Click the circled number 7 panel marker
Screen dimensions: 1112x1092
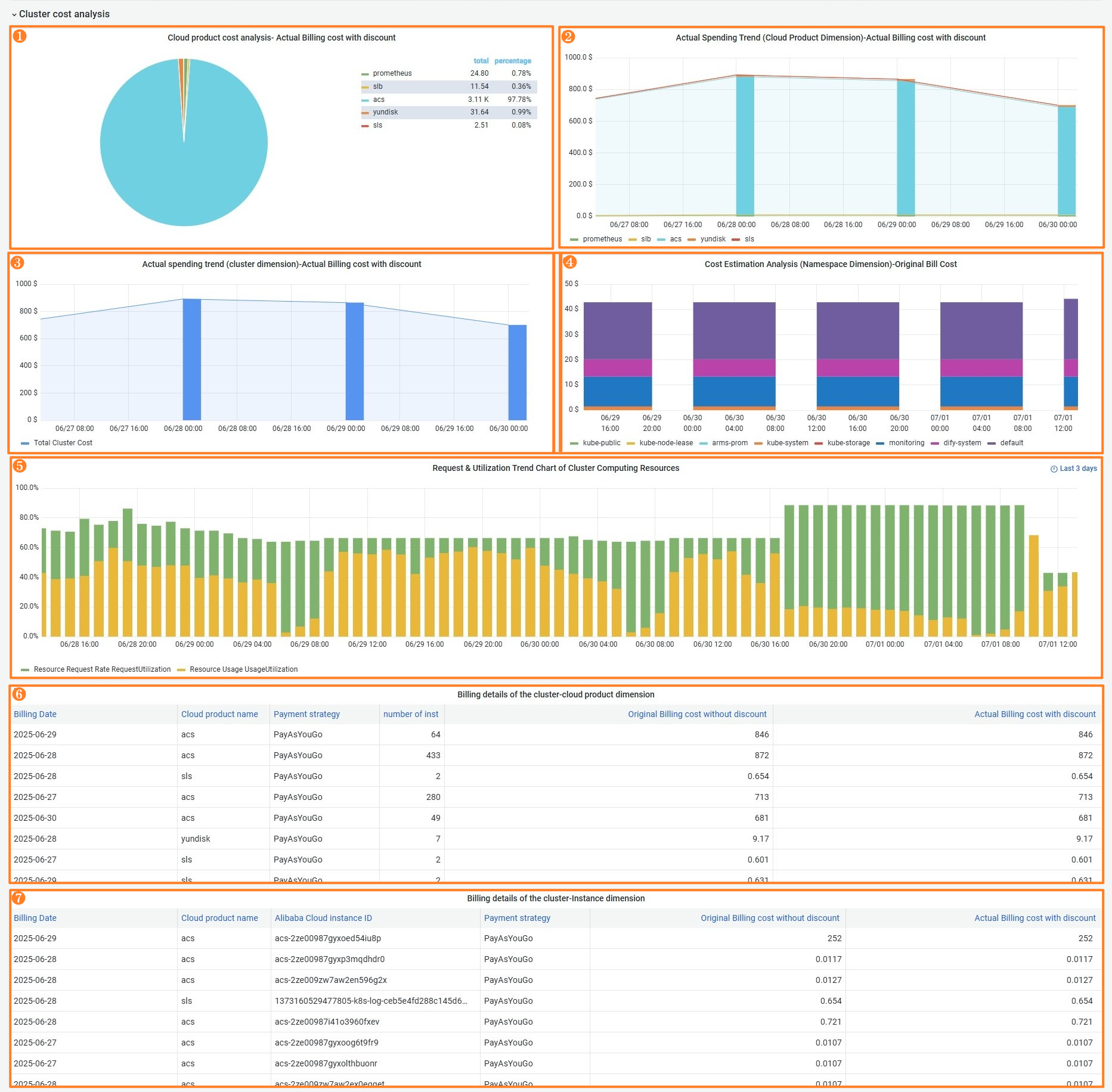pyautogui.click(x=19, y=898)
